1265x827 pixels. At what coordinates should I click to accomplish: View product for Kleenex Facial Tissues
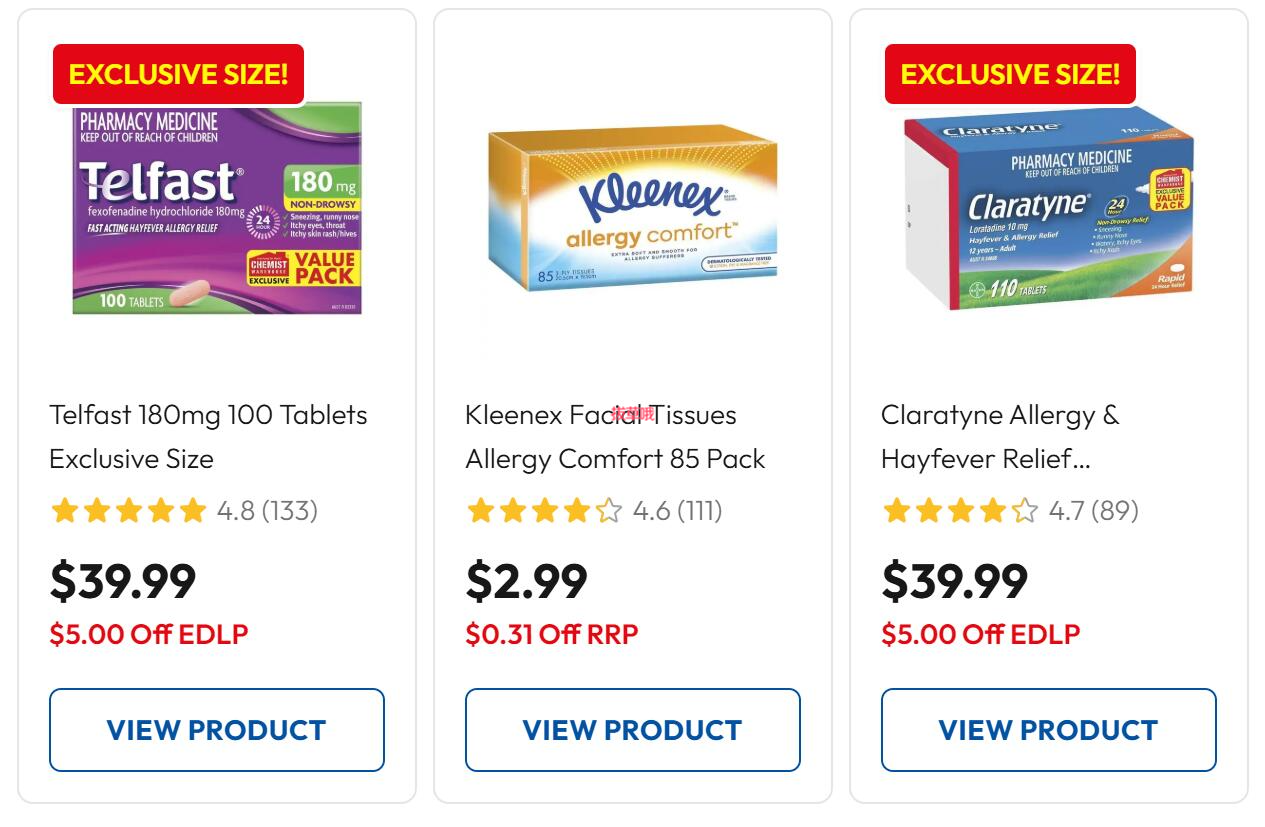pyautogui.click(x=633, y=730)
